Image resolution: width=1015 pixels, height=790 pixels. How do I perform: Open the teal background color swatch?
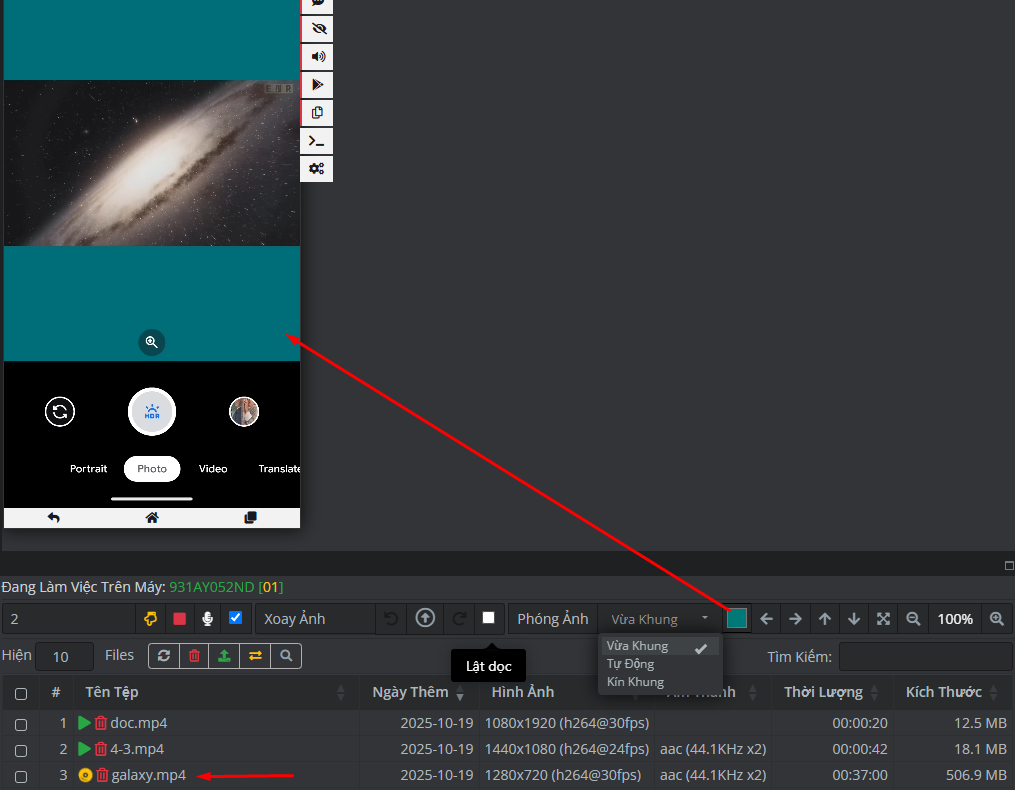737,619
